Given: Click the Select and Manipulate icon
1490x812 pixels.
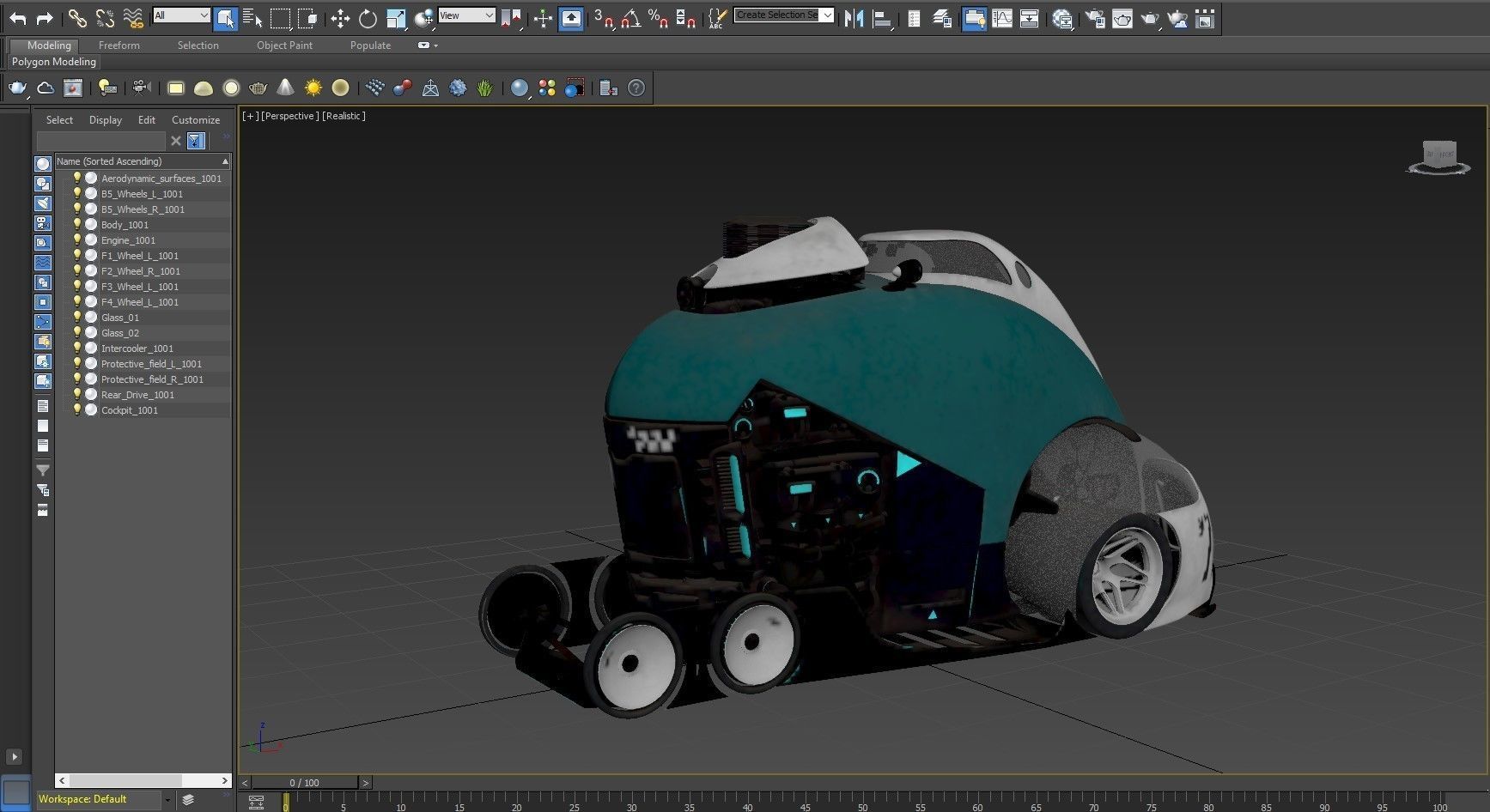Looking at the screenshot, I should (543, 18).
